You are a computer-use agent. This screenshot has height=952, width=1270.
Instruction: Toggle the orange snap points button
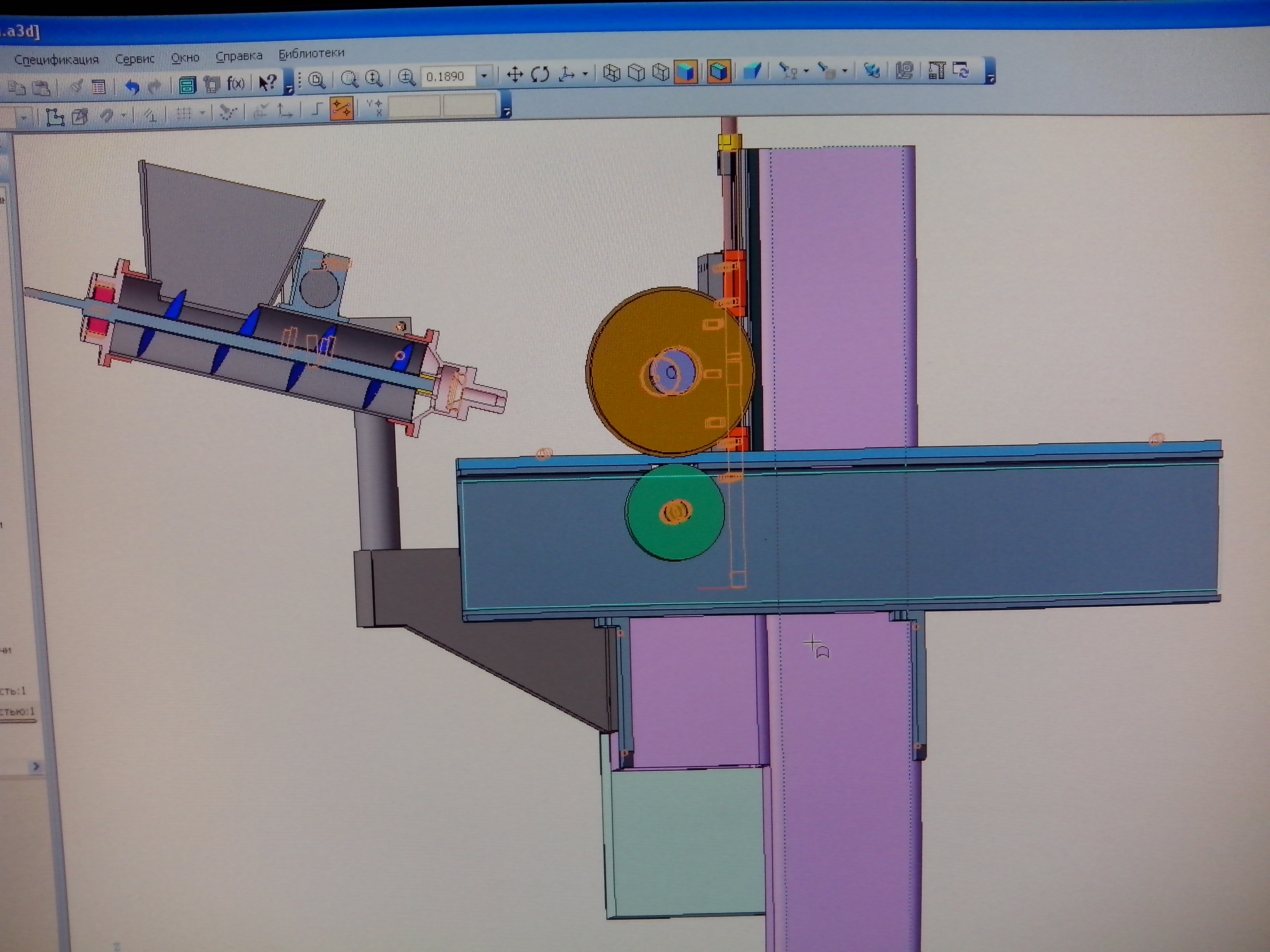[x=341, y=108]
